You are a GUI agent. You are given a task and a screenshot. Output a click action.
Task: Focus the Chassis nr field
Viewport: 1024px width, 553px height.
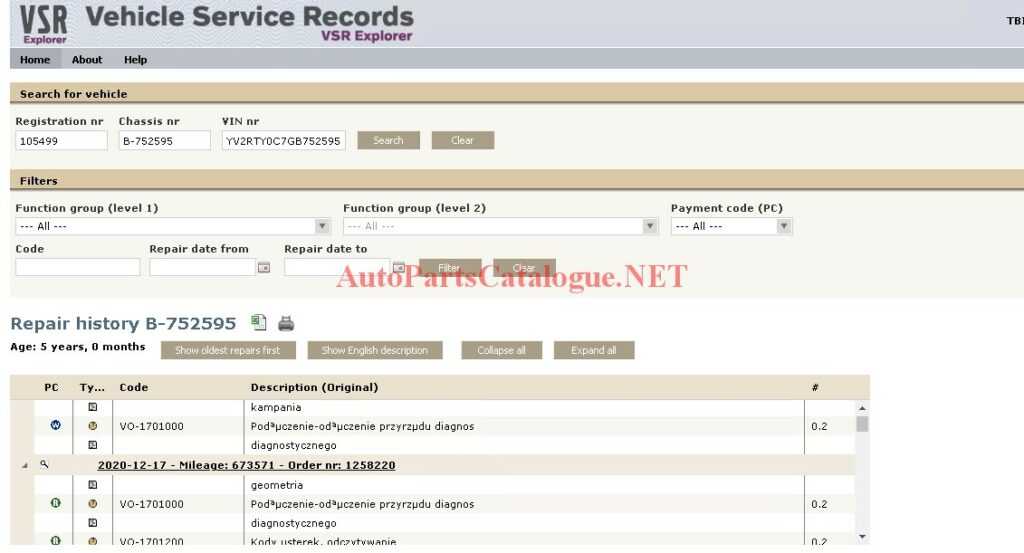165,140
